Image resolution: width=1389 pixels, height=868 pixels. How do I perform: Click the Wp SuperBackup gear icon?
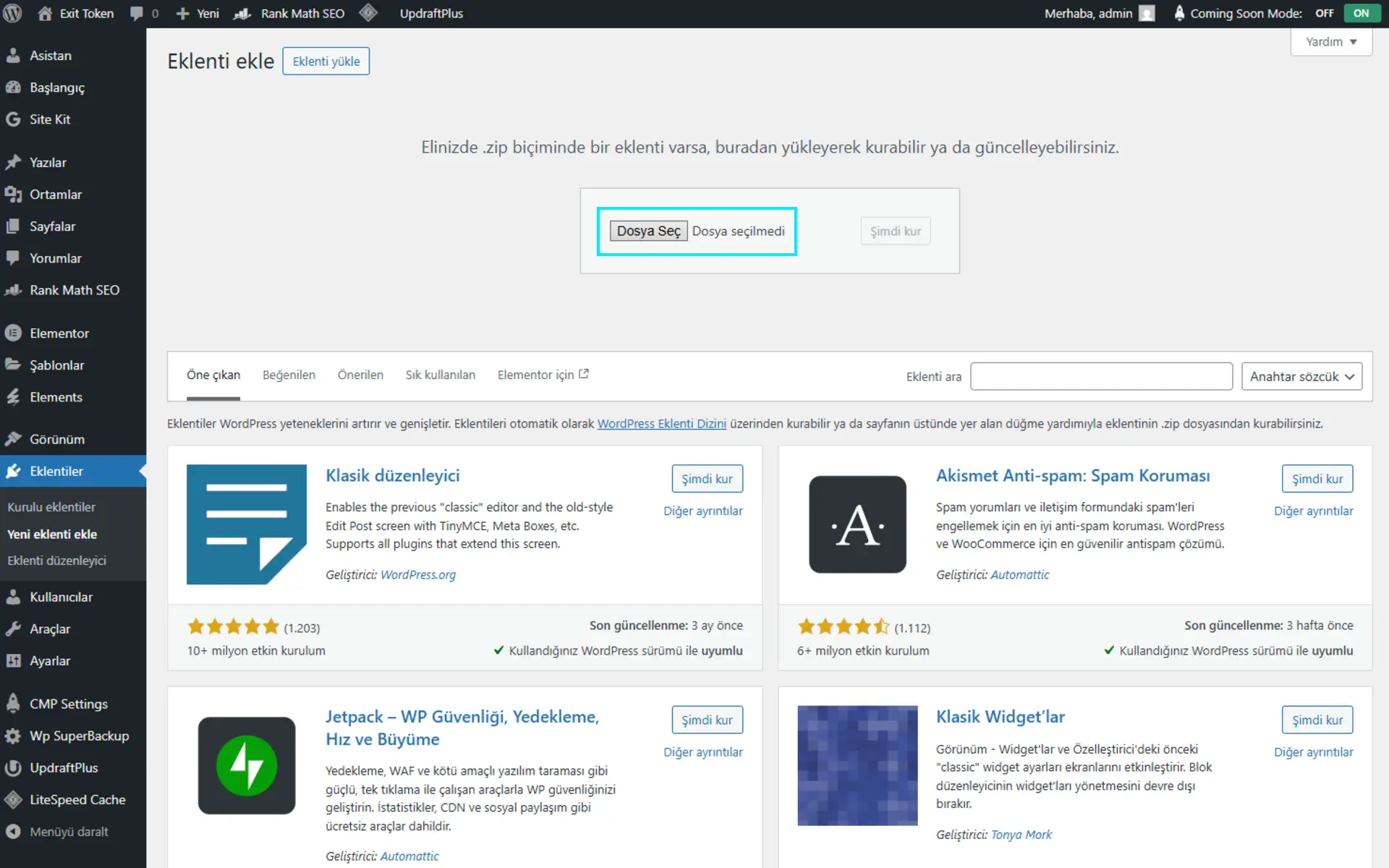tap(13, 736)
